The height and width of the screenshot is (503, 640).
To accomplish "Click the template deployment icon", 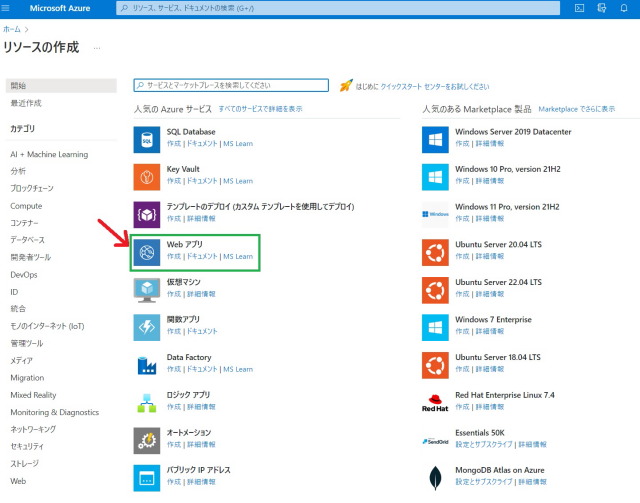I will click(147, 215).
